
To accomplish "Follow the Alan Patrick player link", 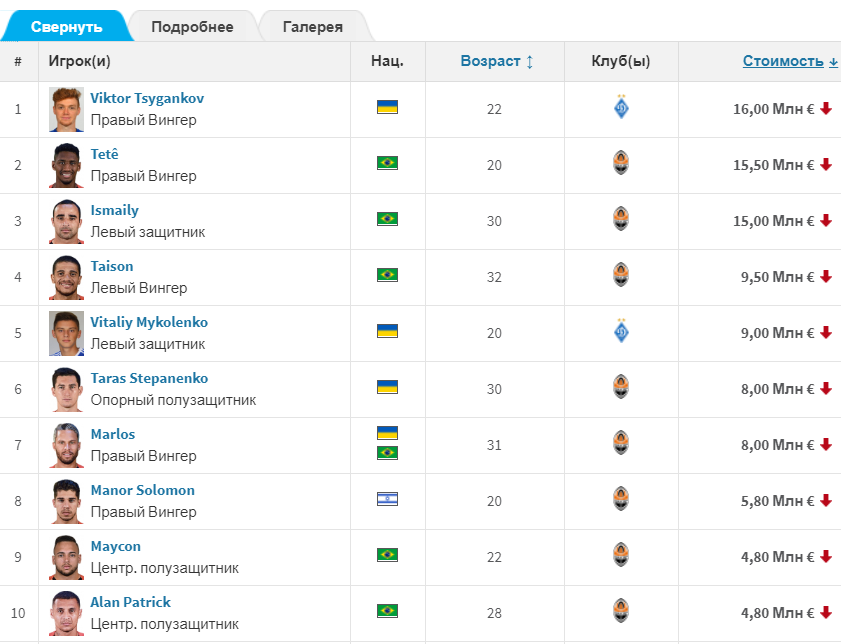I will tap(130, 602).
